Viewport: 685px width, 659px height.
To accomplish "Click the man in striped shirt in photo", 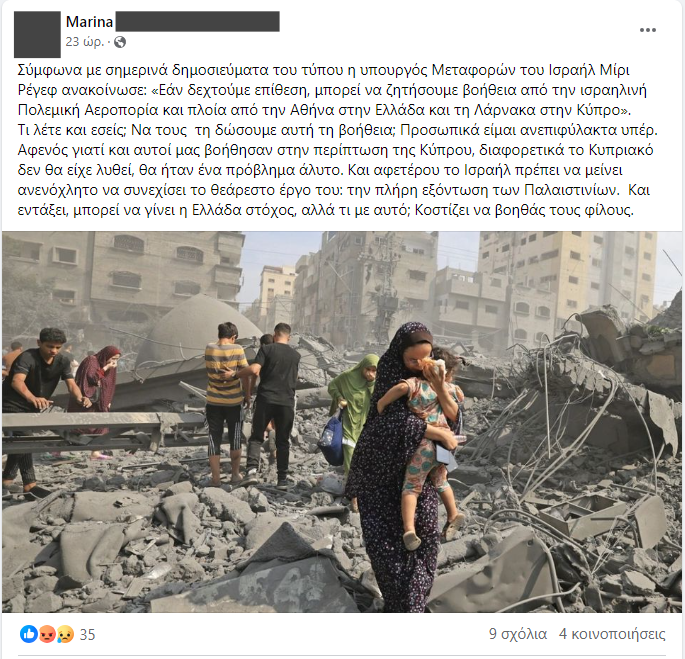I will 225,404.
